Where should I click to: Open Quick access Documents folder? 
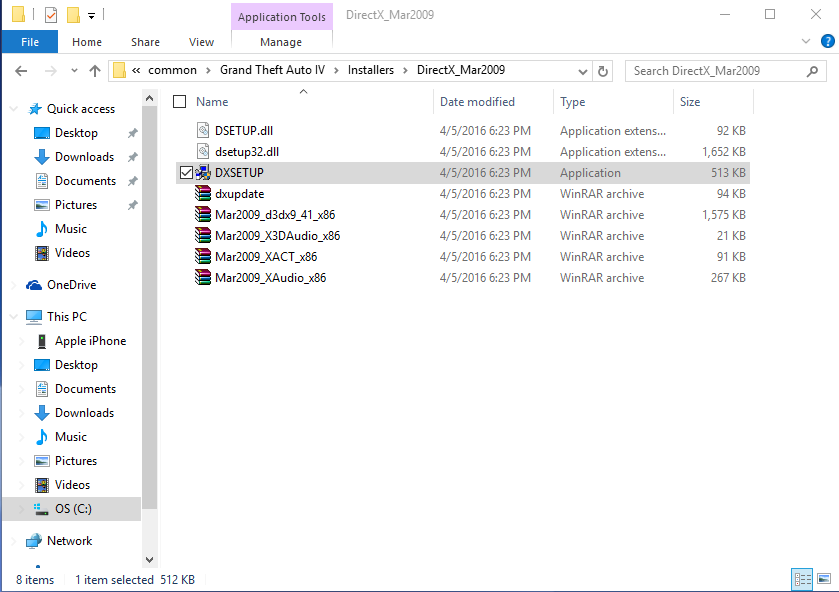pyautogui.click(x=85, y=181)
